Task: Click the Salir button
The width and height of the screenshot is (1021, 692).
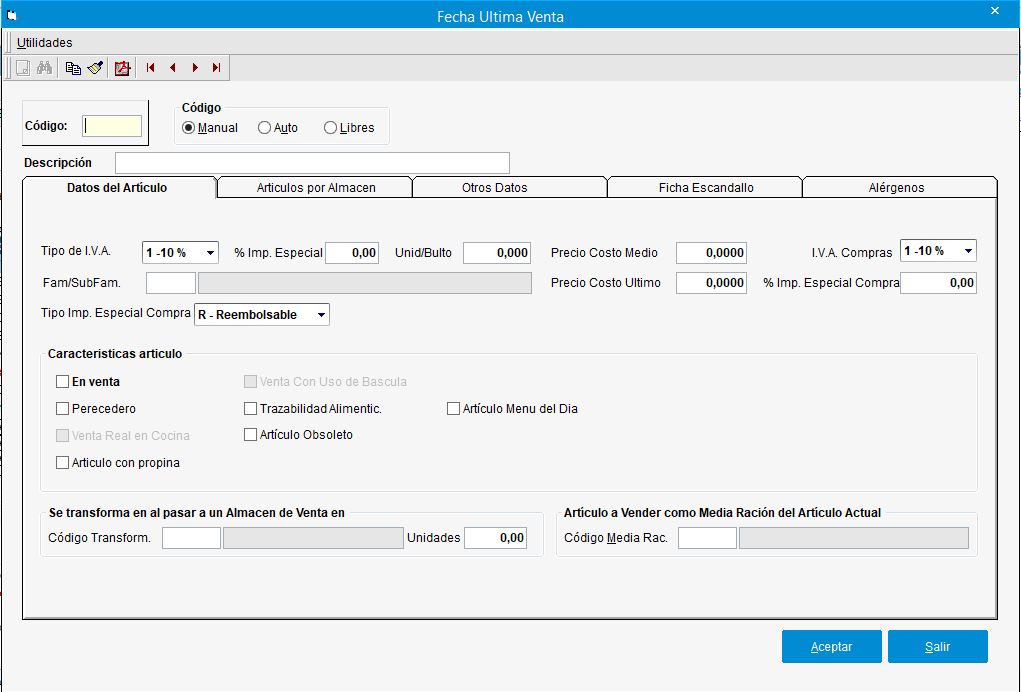Action: (x=938, y=646)
